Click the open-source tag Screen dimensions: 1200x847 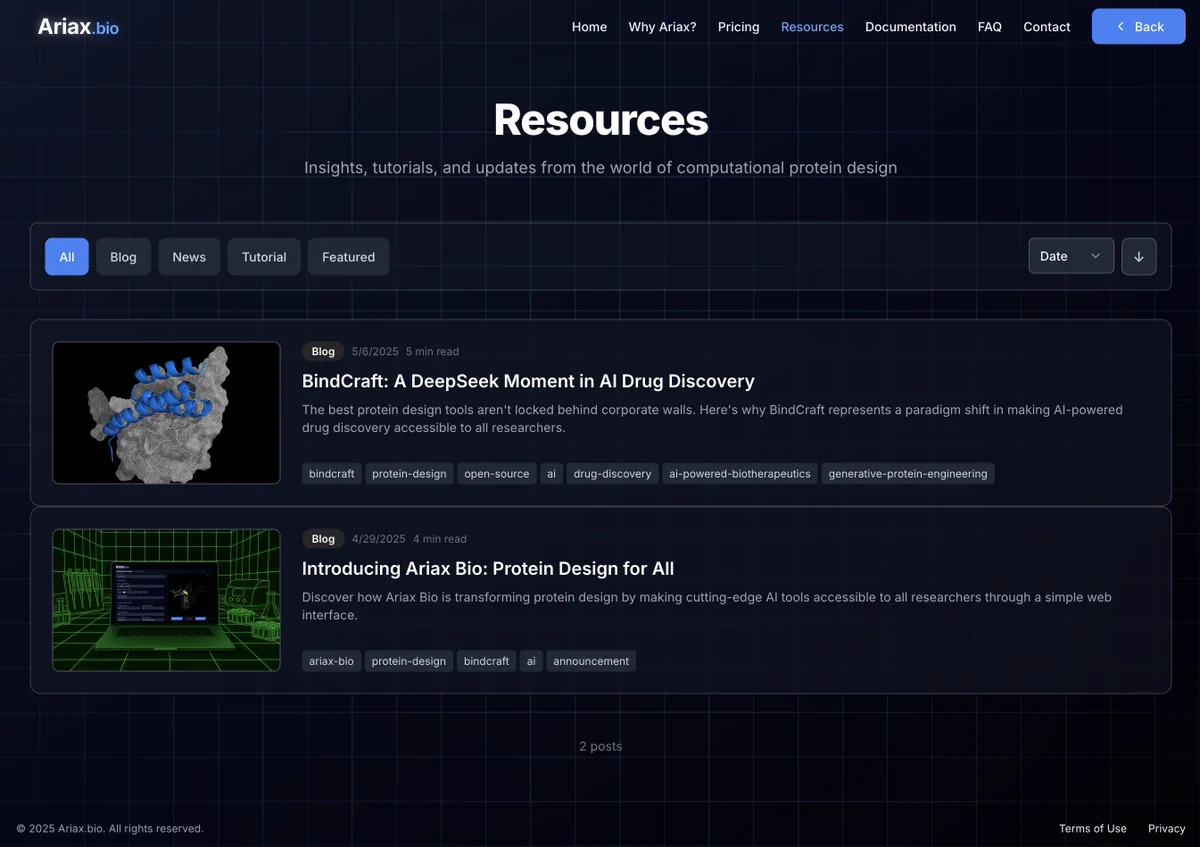pos(497,474)
